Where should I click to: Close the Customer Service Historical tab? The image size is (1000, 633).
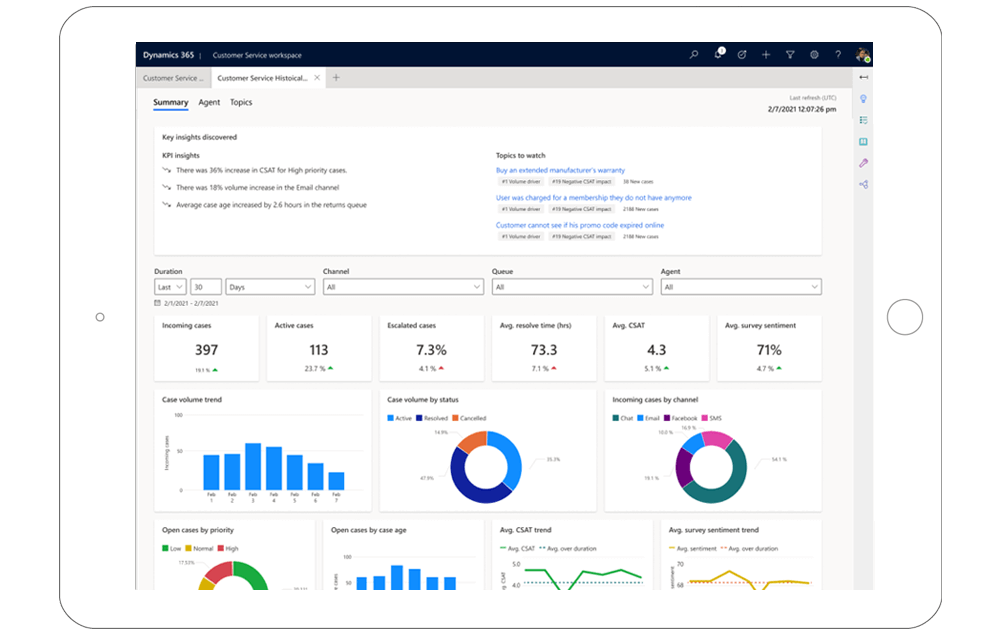click(x=317, y=78)
